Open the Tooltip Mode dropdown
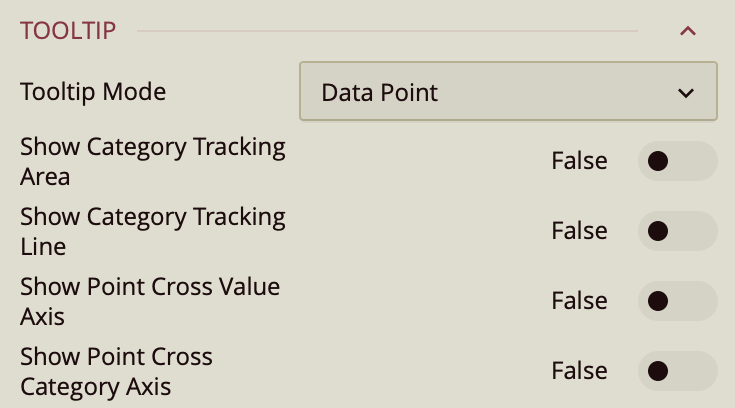 507,92
